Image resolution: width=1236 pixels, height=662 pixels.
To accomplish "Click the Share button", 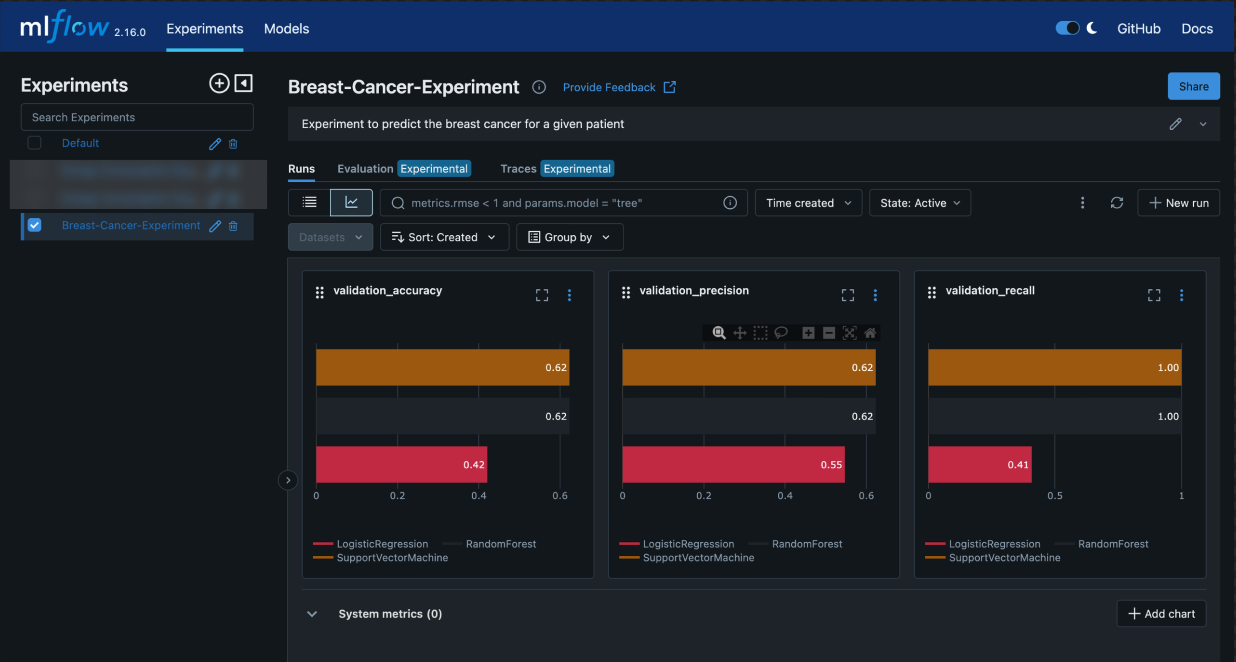I will [1193, 86].
